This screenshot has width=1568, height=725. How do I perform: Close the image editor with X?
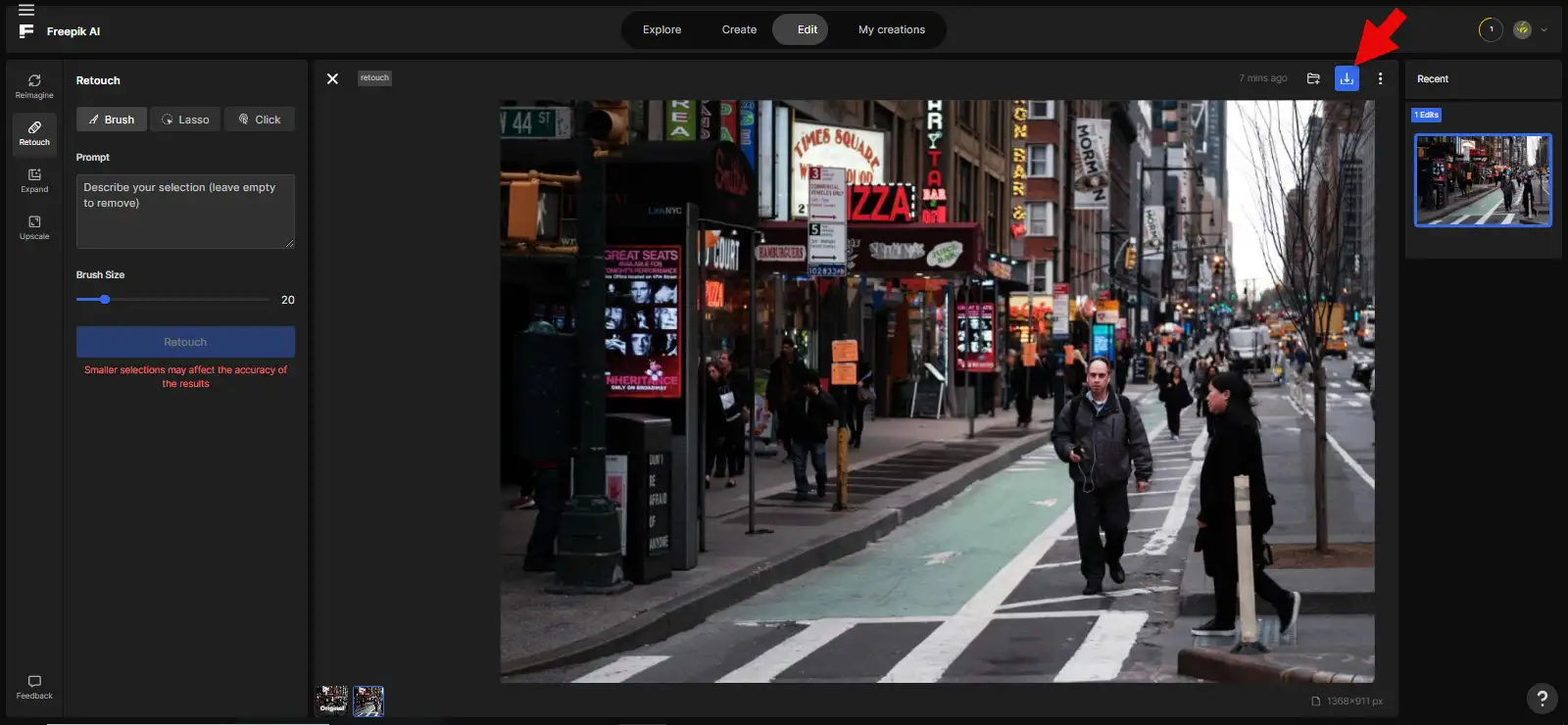(332, 78)
